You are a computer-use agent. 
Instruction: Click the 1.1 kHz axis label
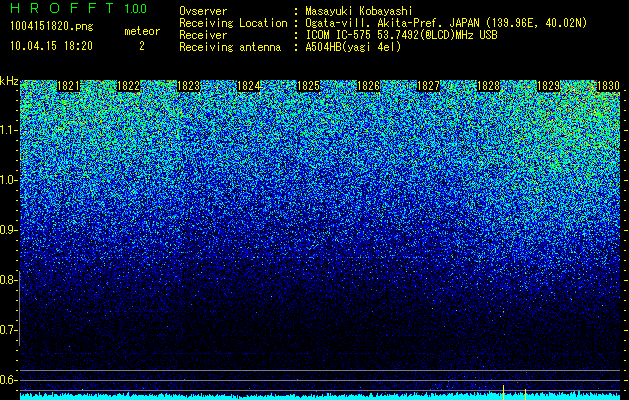point(9,130)
